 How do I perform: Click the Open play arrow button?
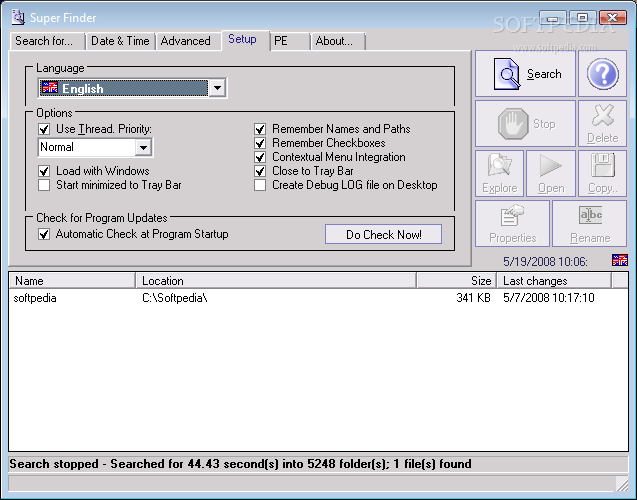tap(551, 173)
